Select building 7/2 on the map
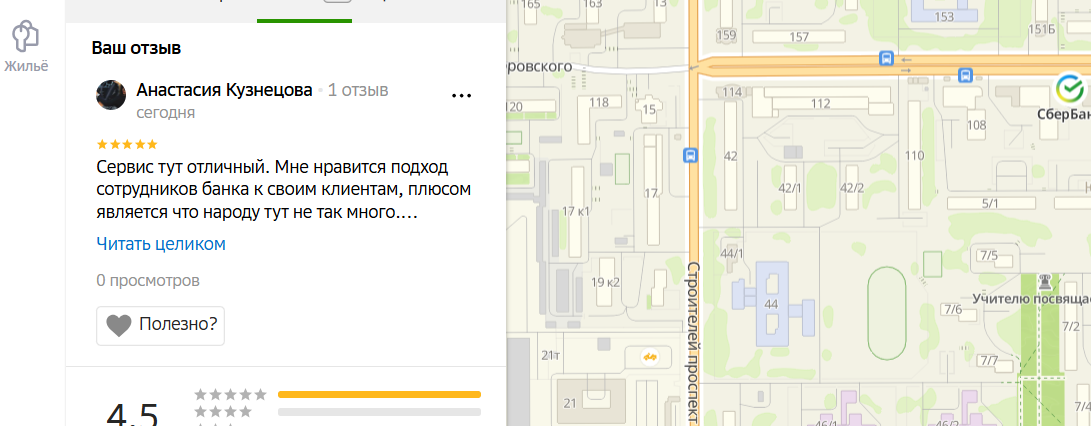Screen dimensions: 1091x426 1072,327
